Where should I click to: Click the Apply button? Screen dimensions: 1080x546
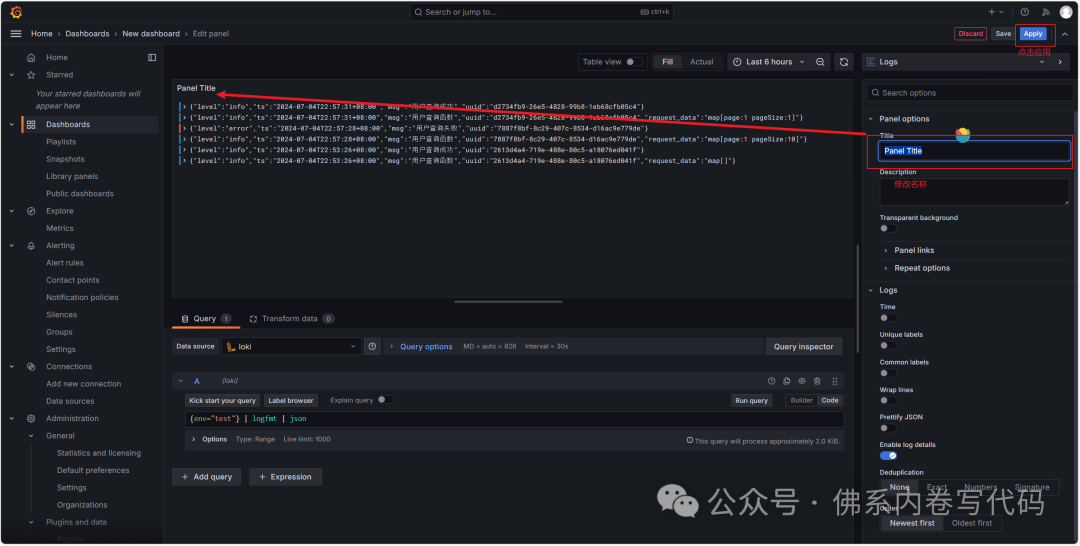pos(1032,34)
